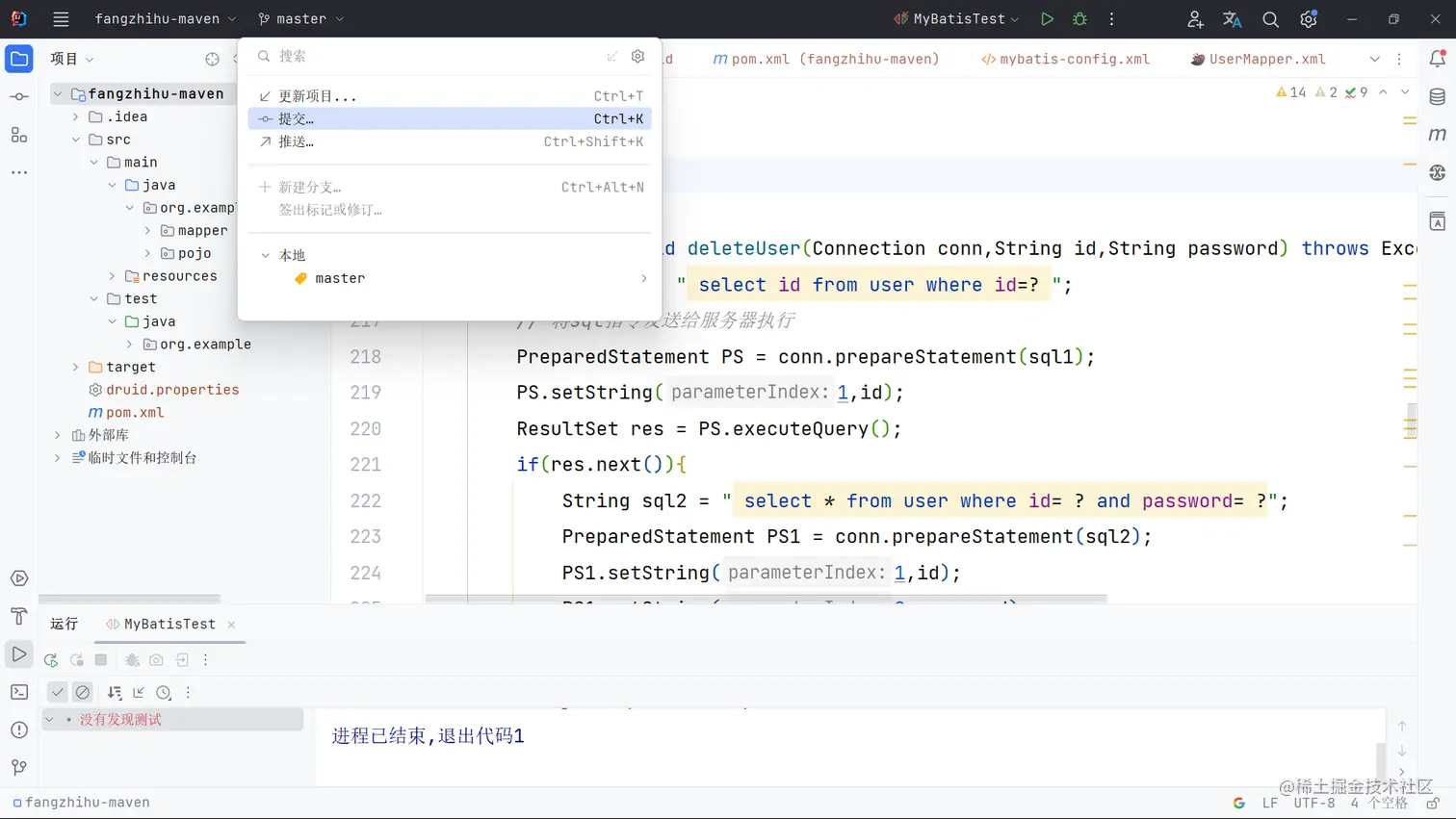Open the Services tool window icon
The image size is (1456, 819).
click(x=19, y=578)
